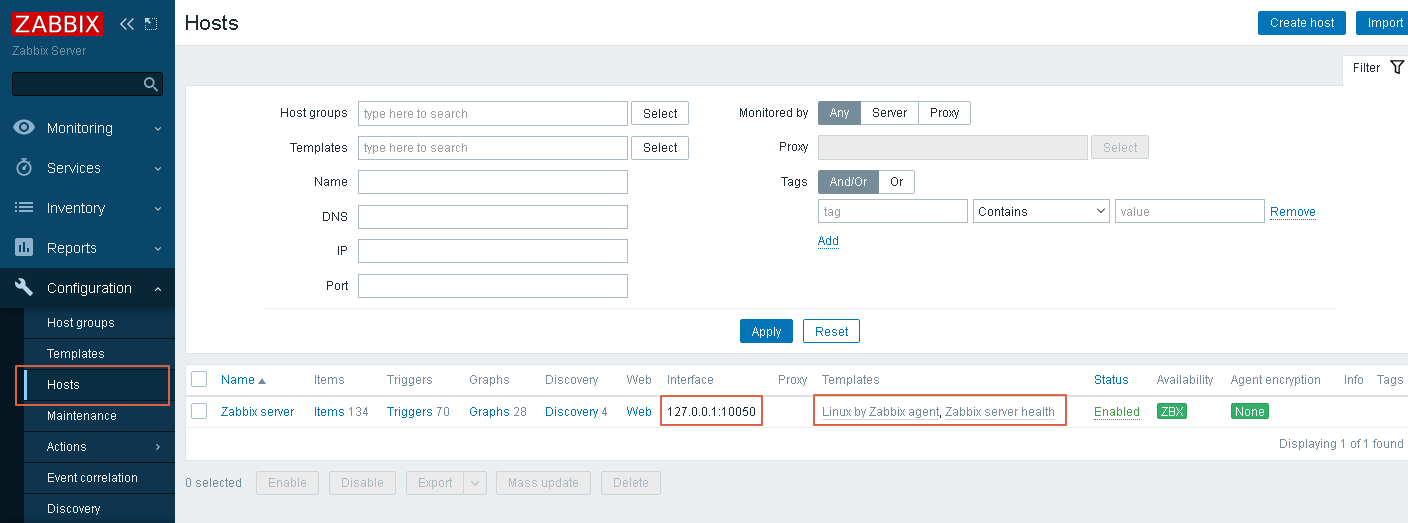Click the Zabbix logo

tap(58, 23)
